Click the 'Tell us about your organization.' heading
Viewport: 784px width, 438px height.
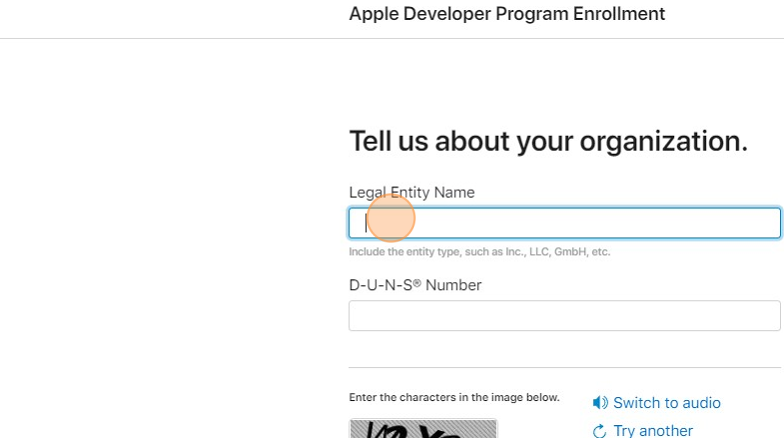[548, 141]
